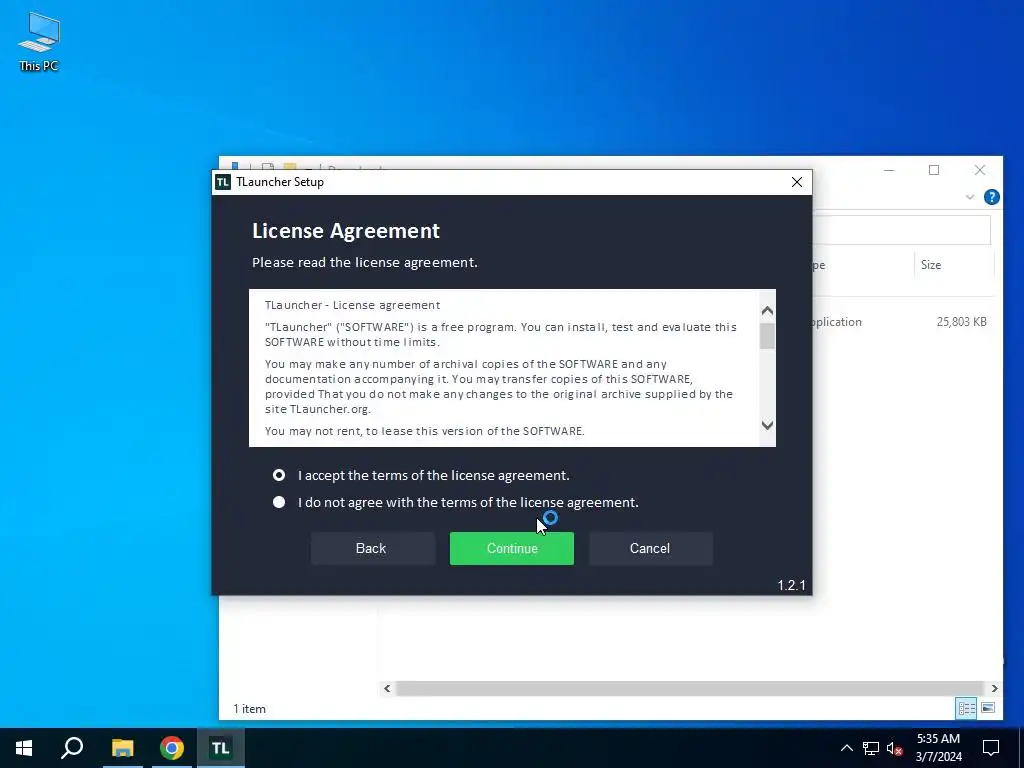Select the 25,803 KB file size cell

(x=961, y=321)
